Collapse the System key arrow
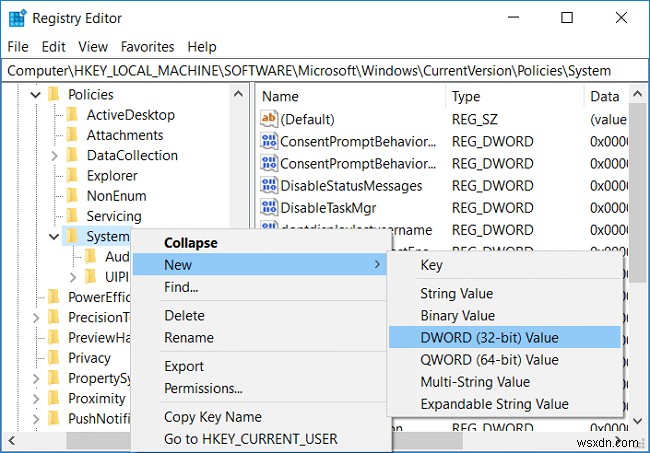The width and height of the screenshot is (650, 453). coord(55,237)
